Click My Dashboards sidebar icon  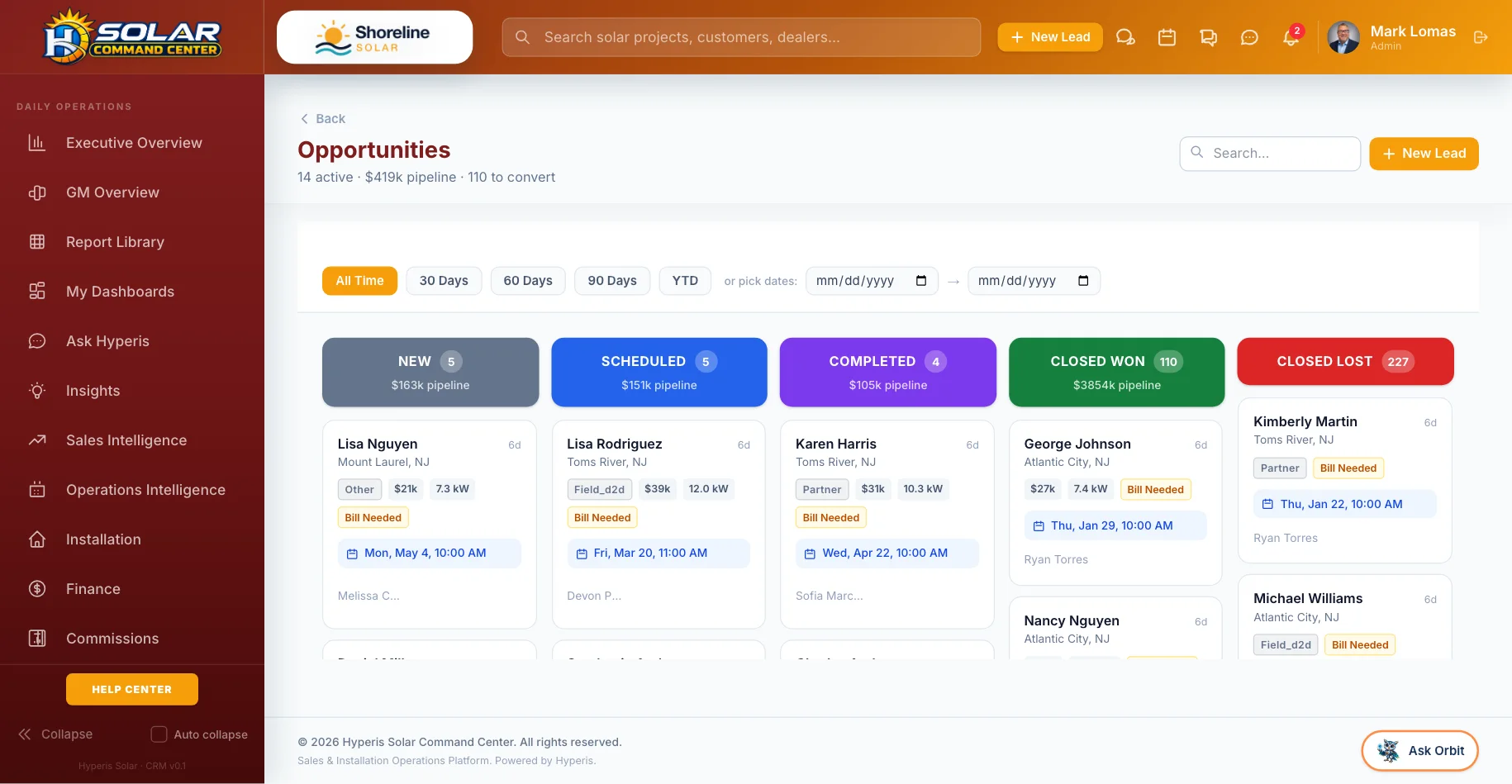tap(37, 292)
